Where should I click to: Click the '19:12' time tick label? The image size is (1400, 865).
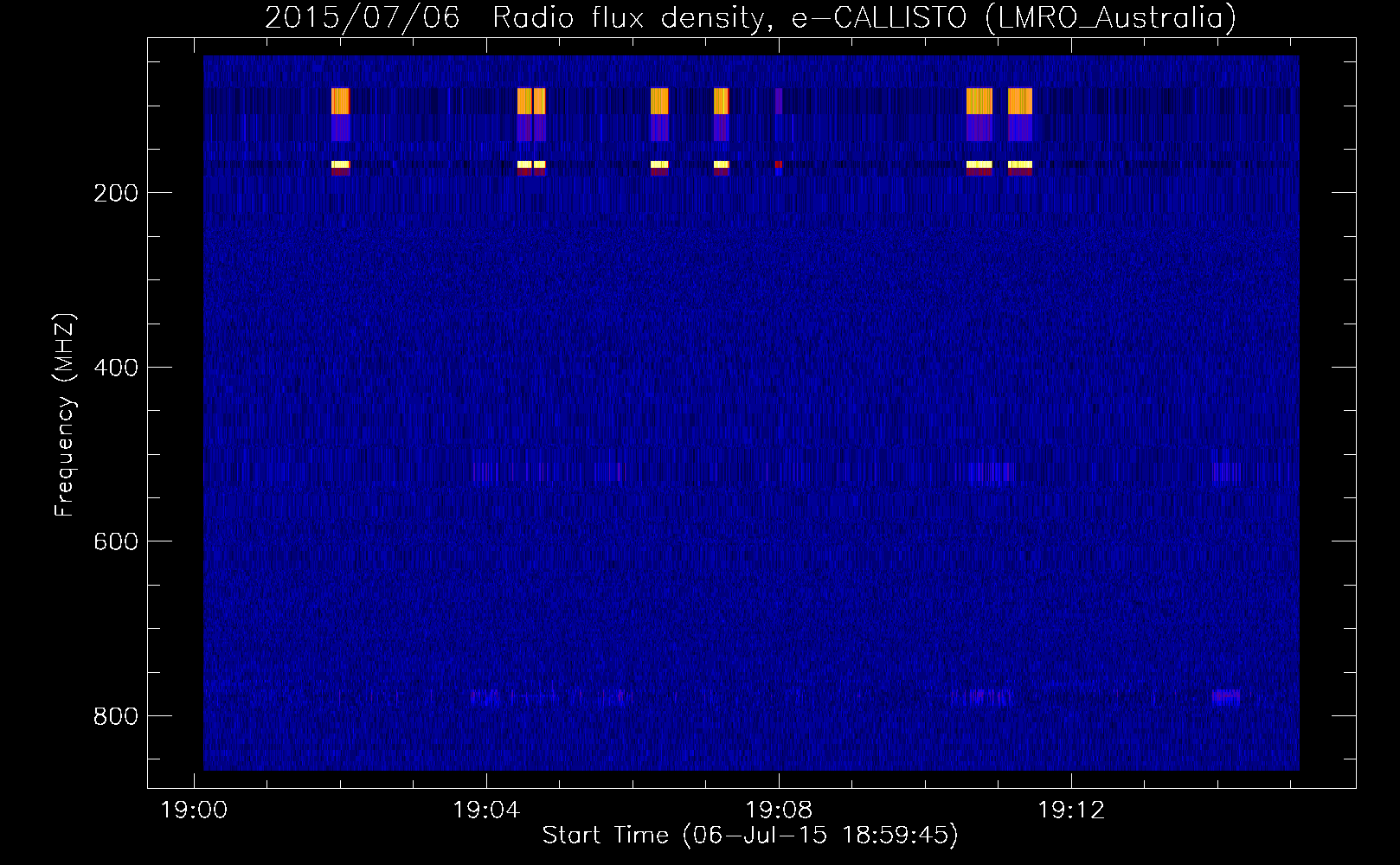click(1071, 810)
